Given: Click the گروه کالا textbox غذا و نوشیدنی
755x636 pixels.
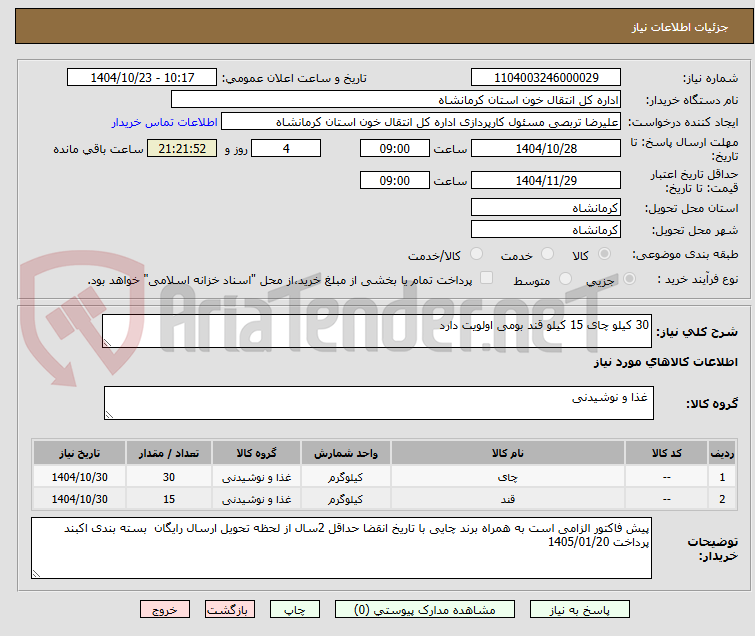Looking at the screenshot, I should (x=379, y=403).
